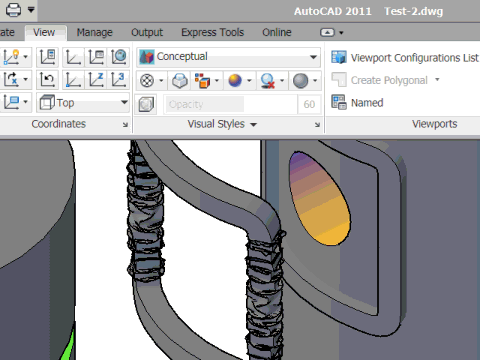
Task: Expand the colored cubes edge dropdown
Action: 217,81
